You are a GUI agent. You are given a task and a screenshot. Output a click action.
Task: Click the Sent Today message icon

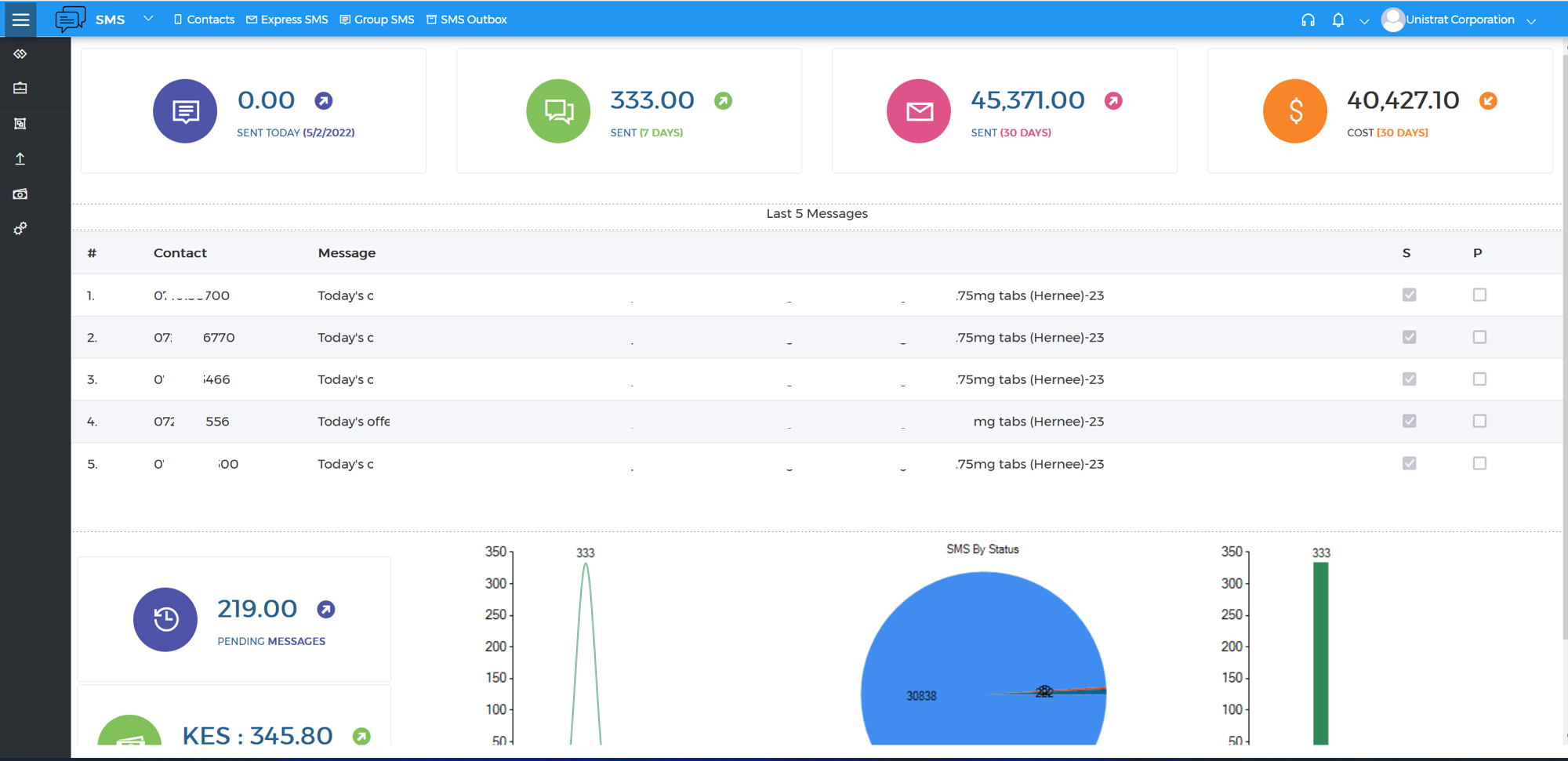(185, 111)
